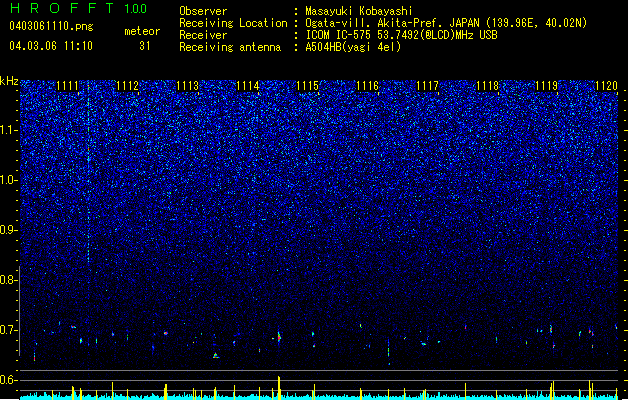Click the 1112 time marker
This screenshot has height=400, width=629.
(x=128, y=86)
